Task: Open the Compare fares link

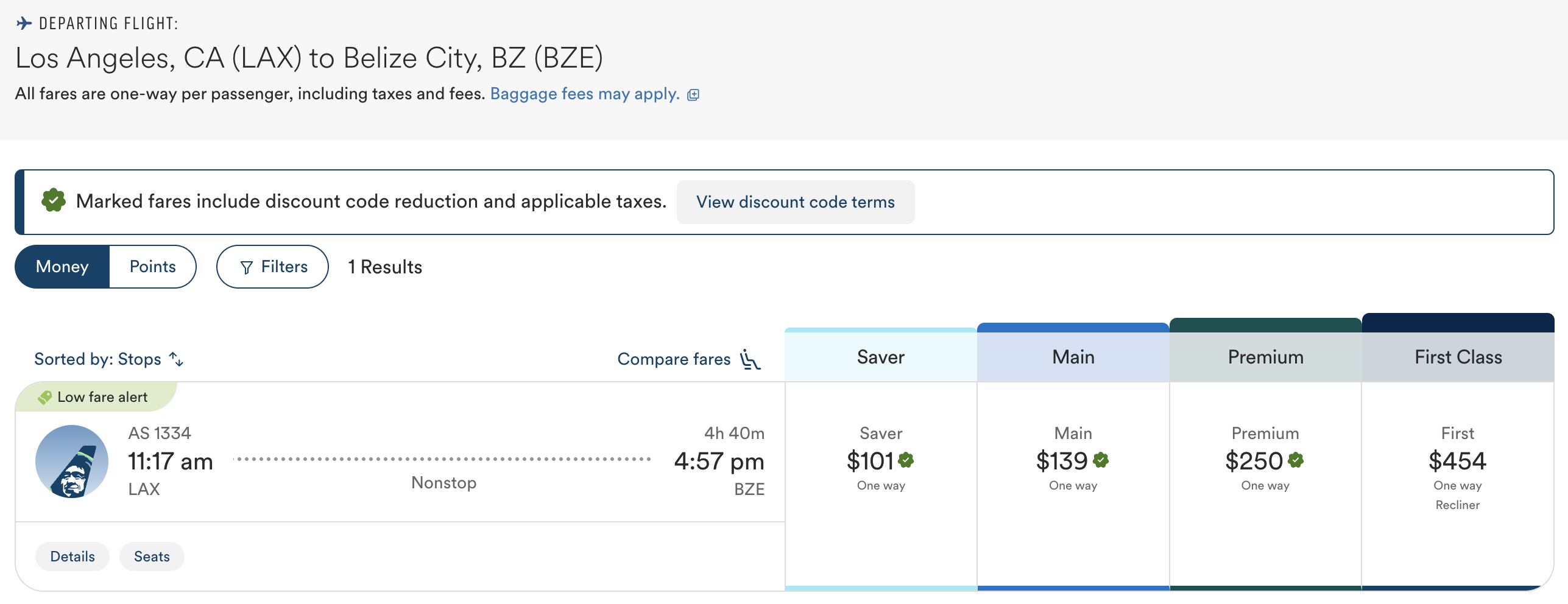Action: pos(689,359)
